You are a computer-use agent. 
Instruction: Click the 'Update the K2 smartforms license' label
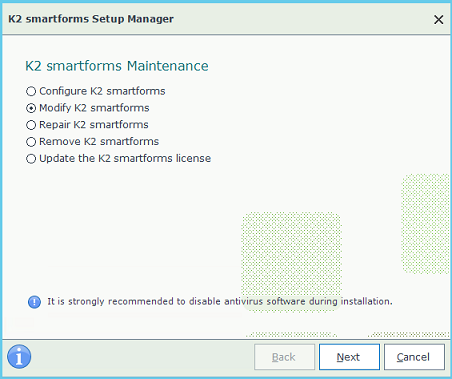pyautogui.click(x=125, y=158)
